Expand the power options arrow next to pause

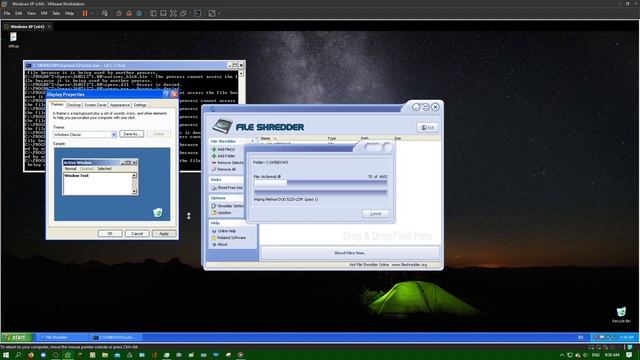tap(92, 13)
